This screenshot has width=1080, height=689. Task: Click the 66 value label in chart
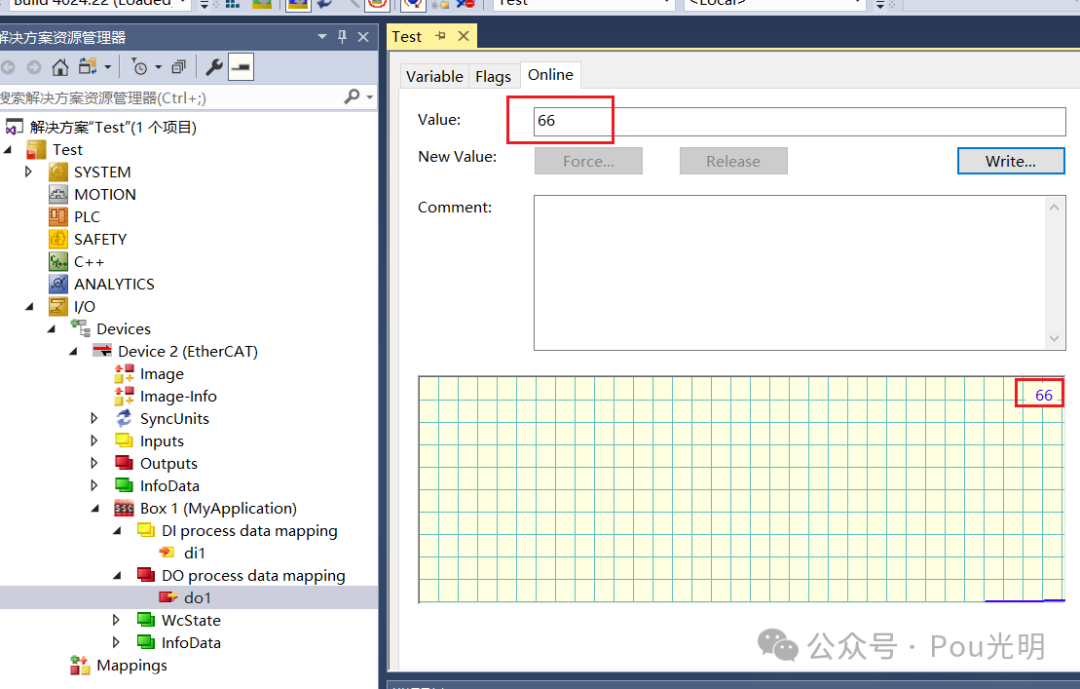(1043, 395)
